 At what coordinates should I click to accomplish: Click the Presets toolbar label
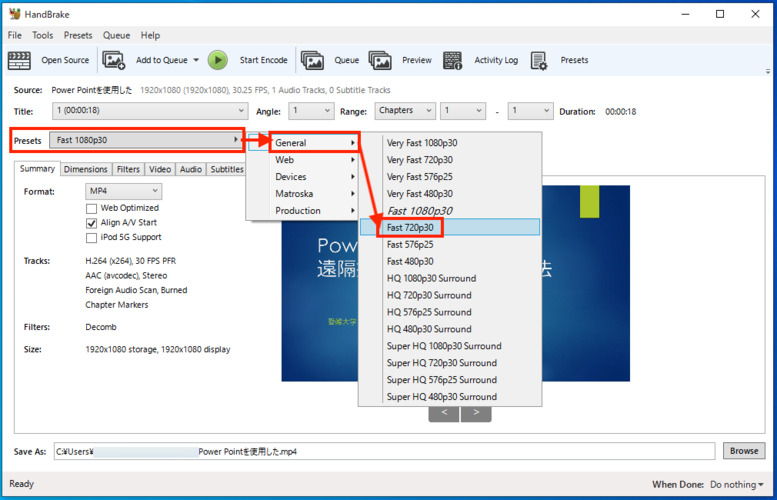click(x=574, y=60)
